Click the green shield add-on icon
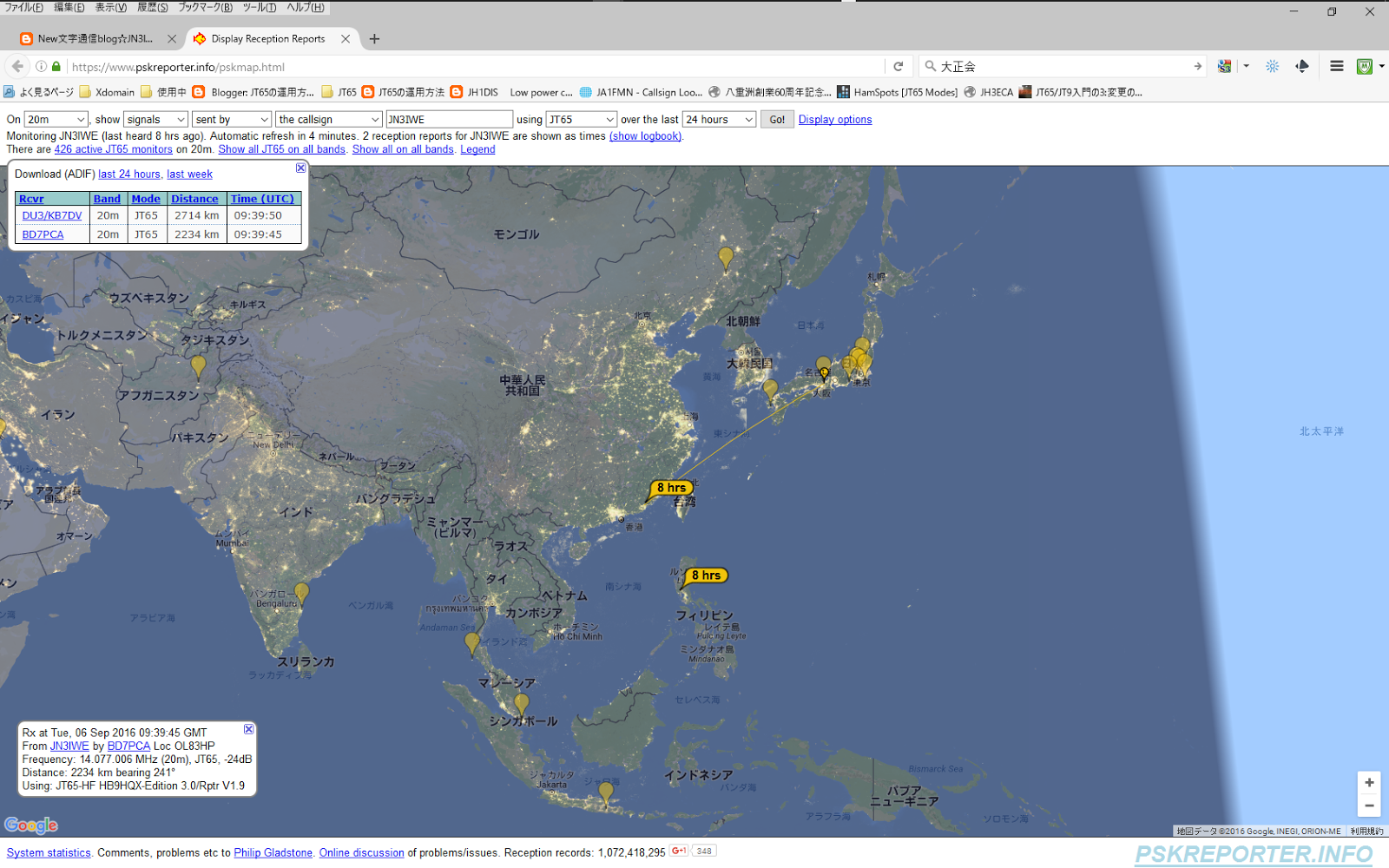Viewport: 1389px width, 868px height. coord(1364,66)
